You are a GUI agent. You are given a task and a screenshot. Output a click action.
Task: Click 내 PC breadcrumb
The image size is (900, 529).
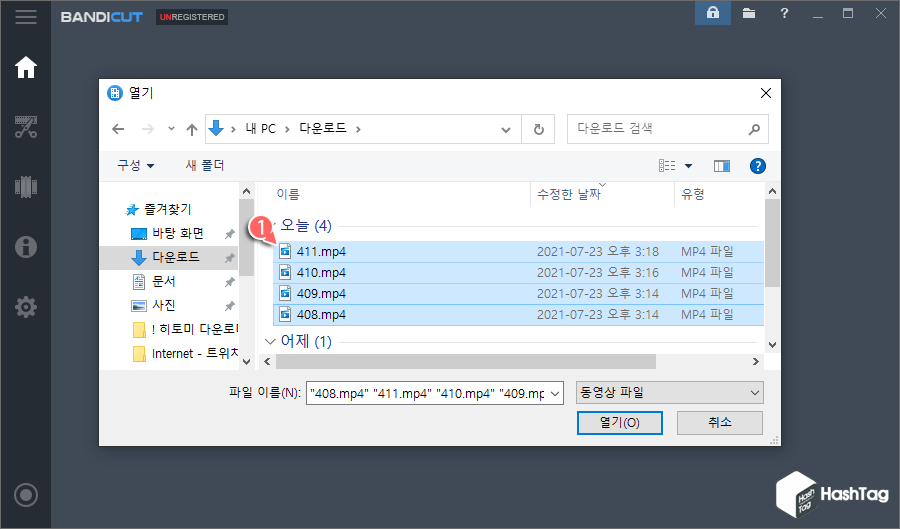[x=261, y=129]
